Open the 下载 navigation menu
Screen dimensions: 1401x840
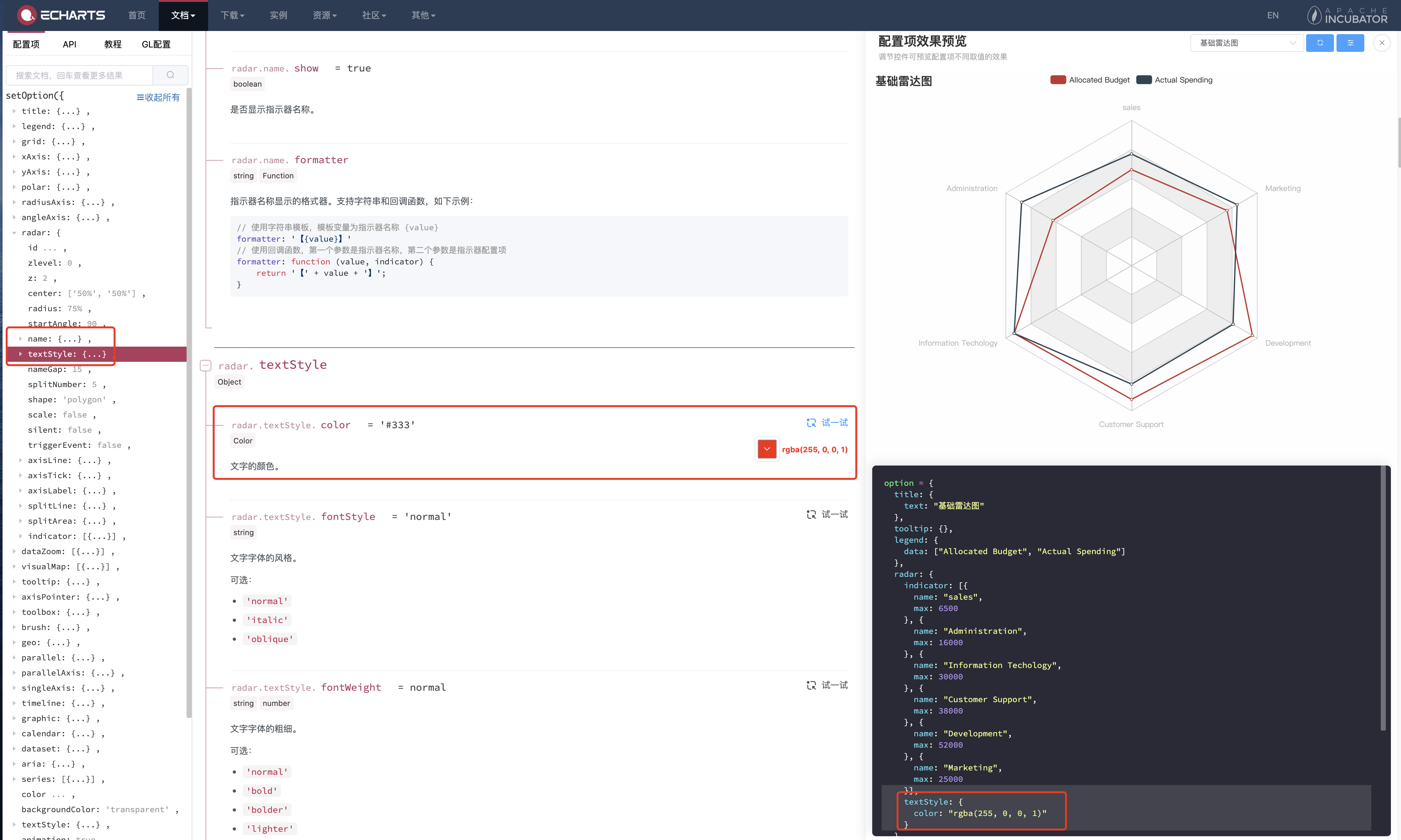pyautogui.click(x=232, y=15)
